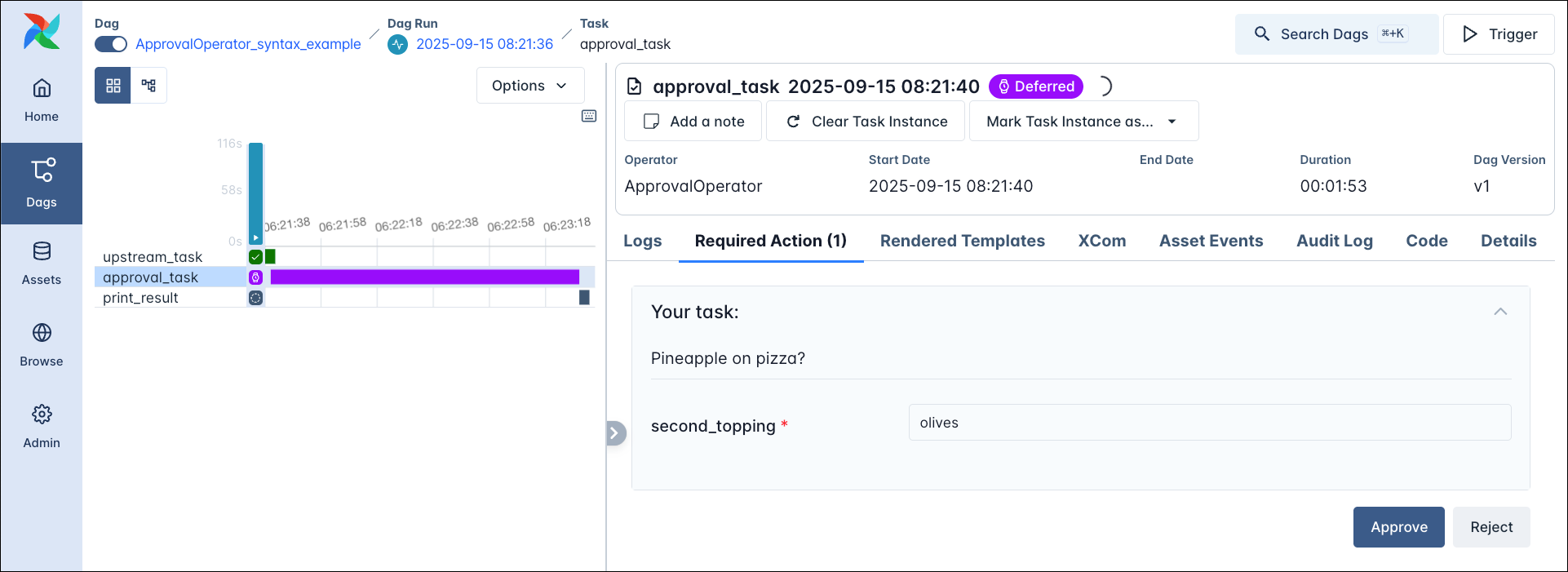Switch to the graph view icon
The width and height of the screenshot is (1568, 572).
tap(148, 86)
